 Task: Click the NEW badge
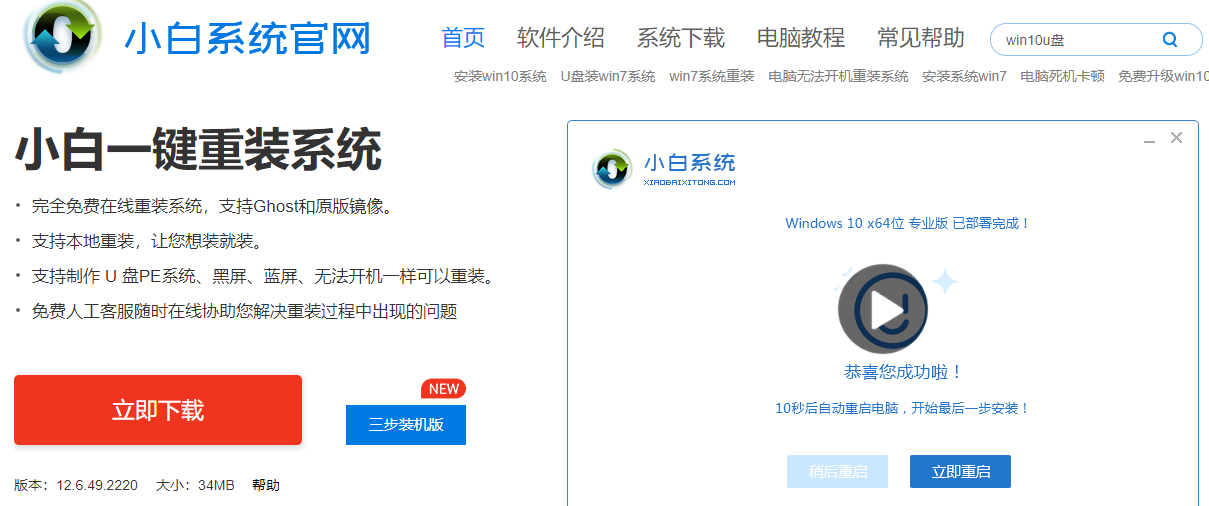click(x=444, y=389)
